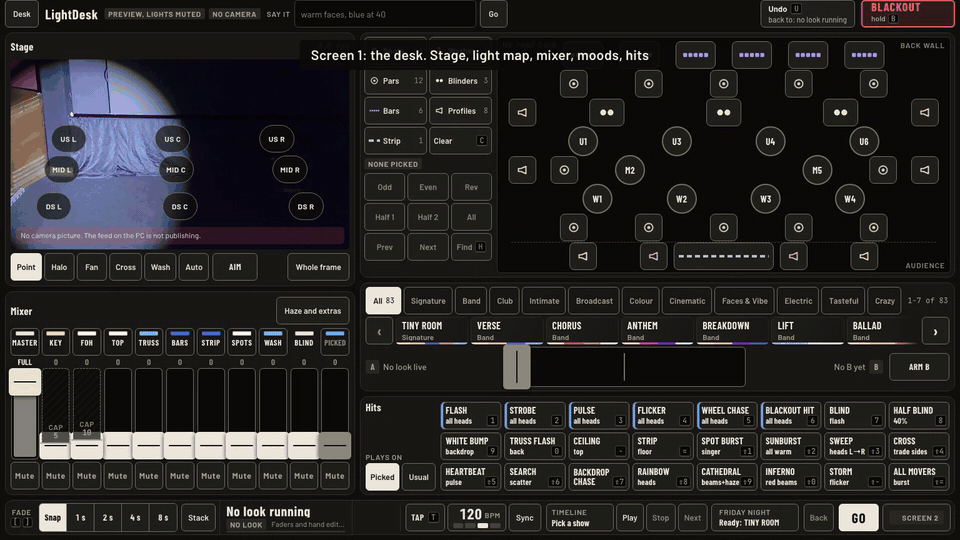Click the A/B crossfader handle
This screenshot has width=960, height=540.
point(517,367)
